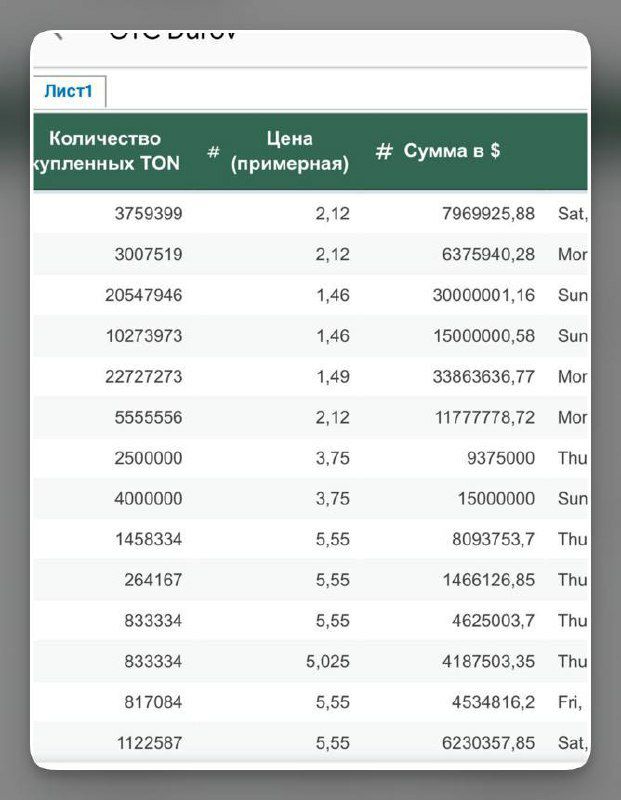Click the sum value 4187503,35

tap(489, 662)
